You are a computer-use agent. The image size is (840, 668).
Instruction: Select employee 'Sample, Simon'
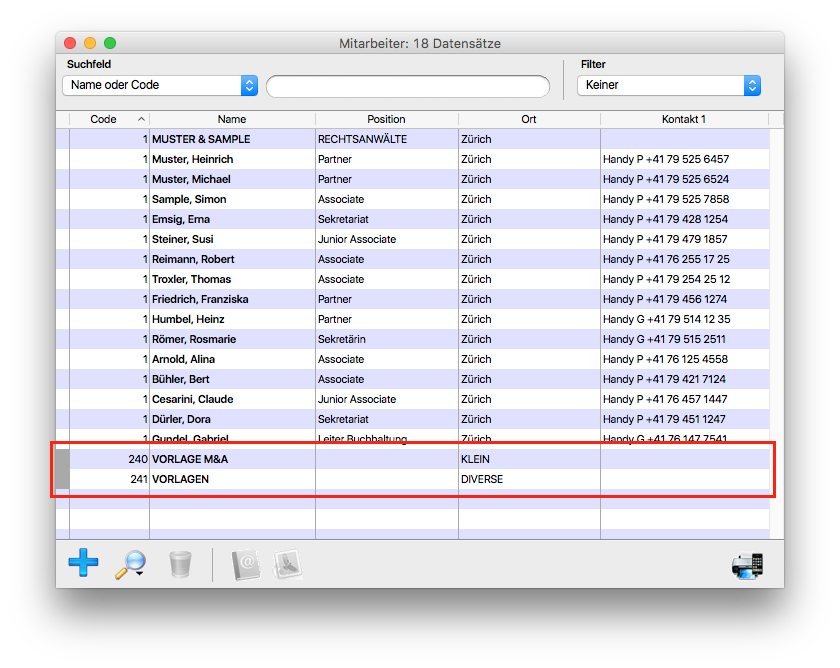point(413,199)
